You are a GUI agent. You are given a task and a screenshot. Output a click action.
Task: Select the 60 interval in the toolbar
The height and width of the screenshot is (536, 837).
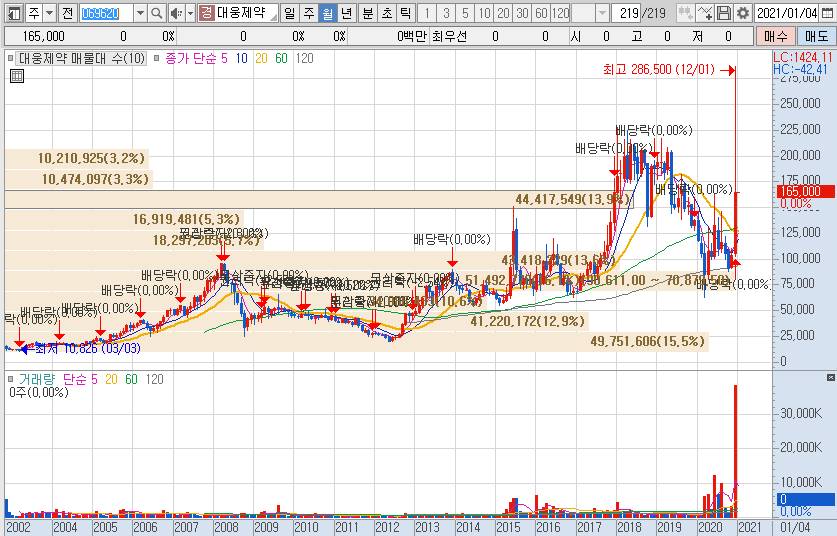(x=541, y=13)
